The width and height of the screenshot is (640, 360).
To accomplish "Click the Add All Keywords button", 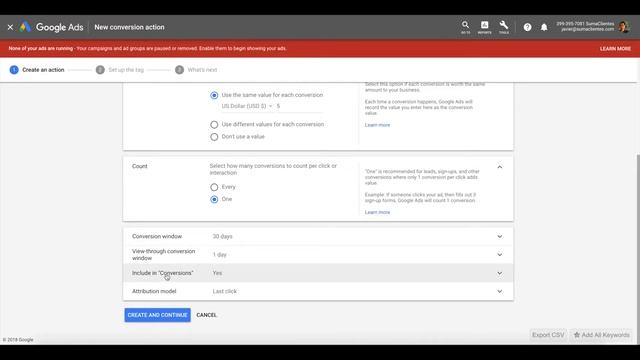I will pyautogui.click(x=601, y=335).
